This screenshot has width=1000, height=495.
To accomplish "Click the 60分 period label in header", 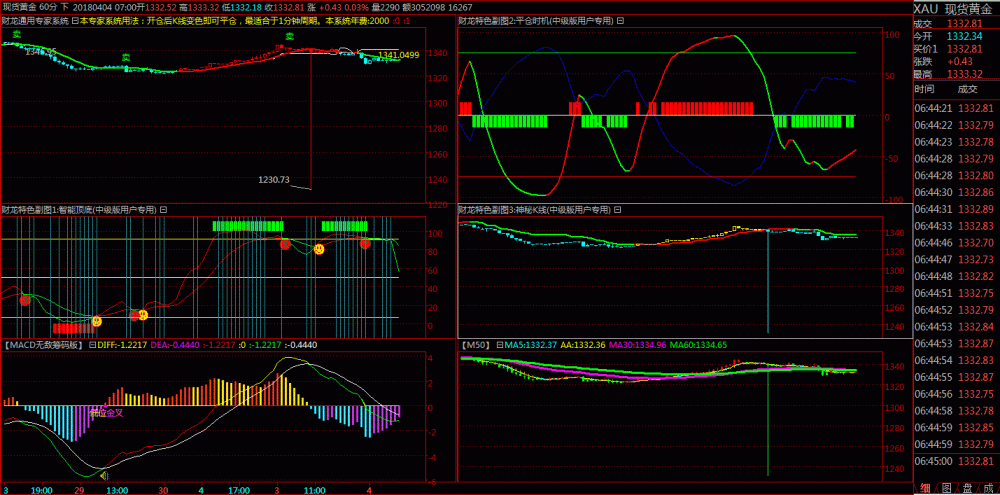I will coord(48,6).
